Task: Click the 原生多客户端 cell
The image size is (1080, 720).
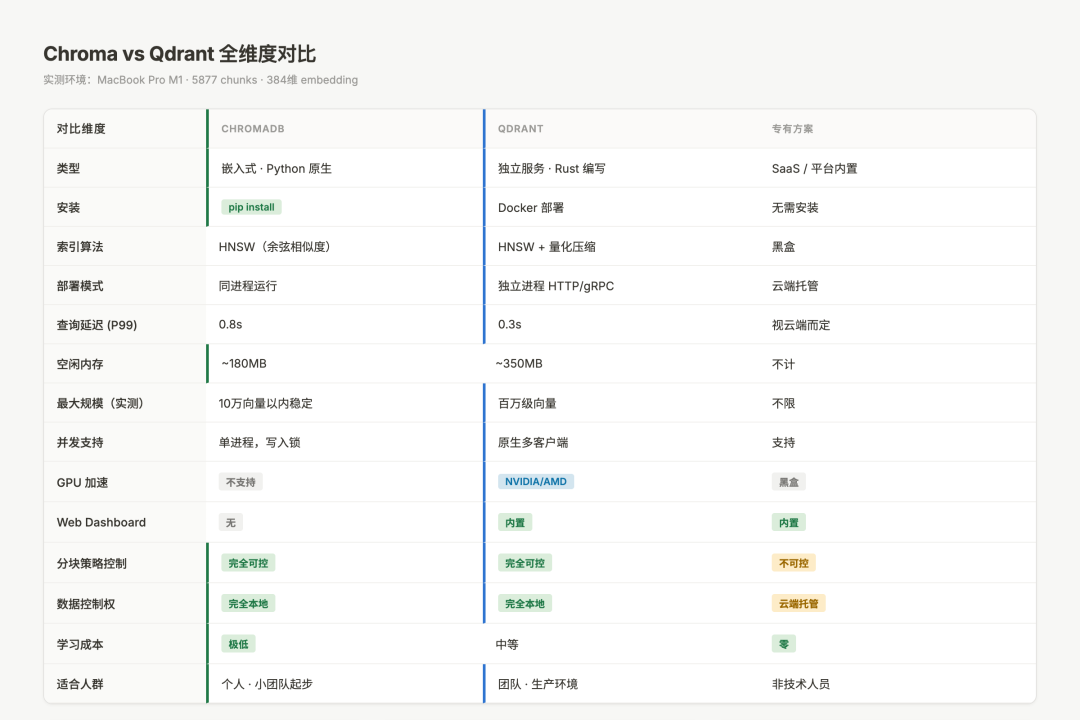Action: pyautogui.click(x=533, y=442)
